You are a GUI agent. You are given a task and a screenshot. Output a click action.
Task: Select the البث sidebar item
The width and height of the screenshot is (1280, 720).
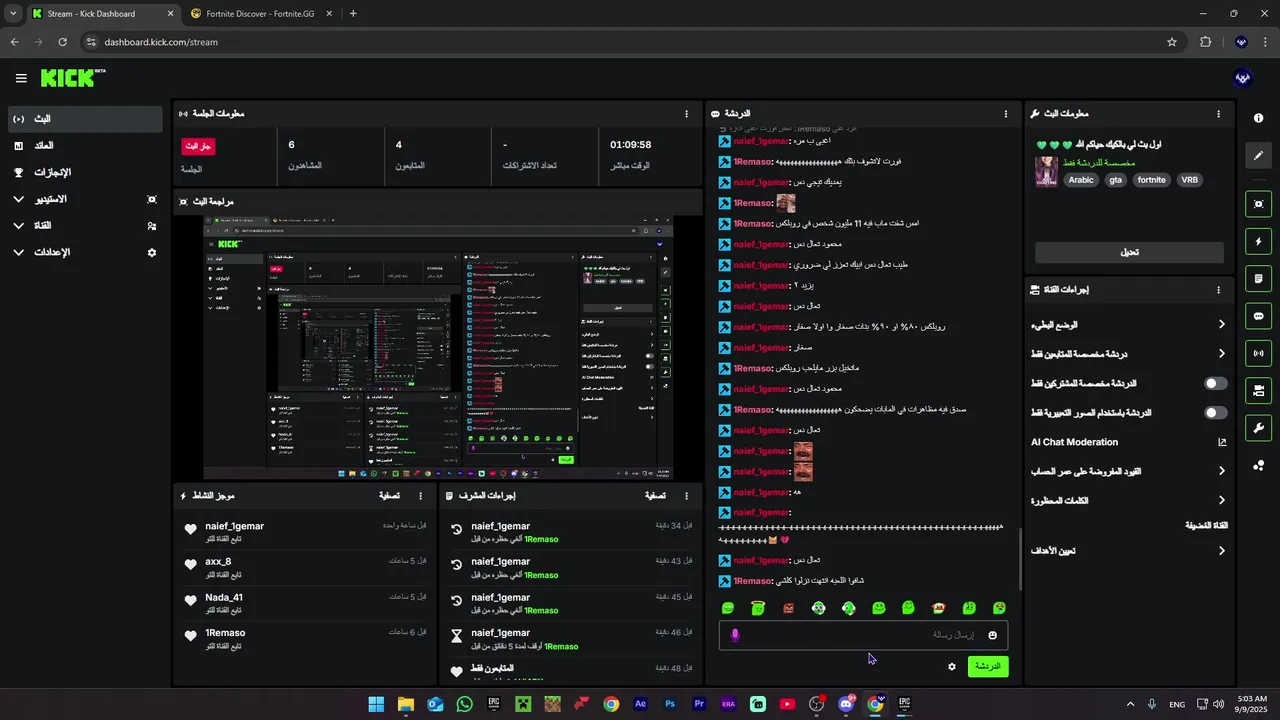pyautogui.click(x=84, y=119)
